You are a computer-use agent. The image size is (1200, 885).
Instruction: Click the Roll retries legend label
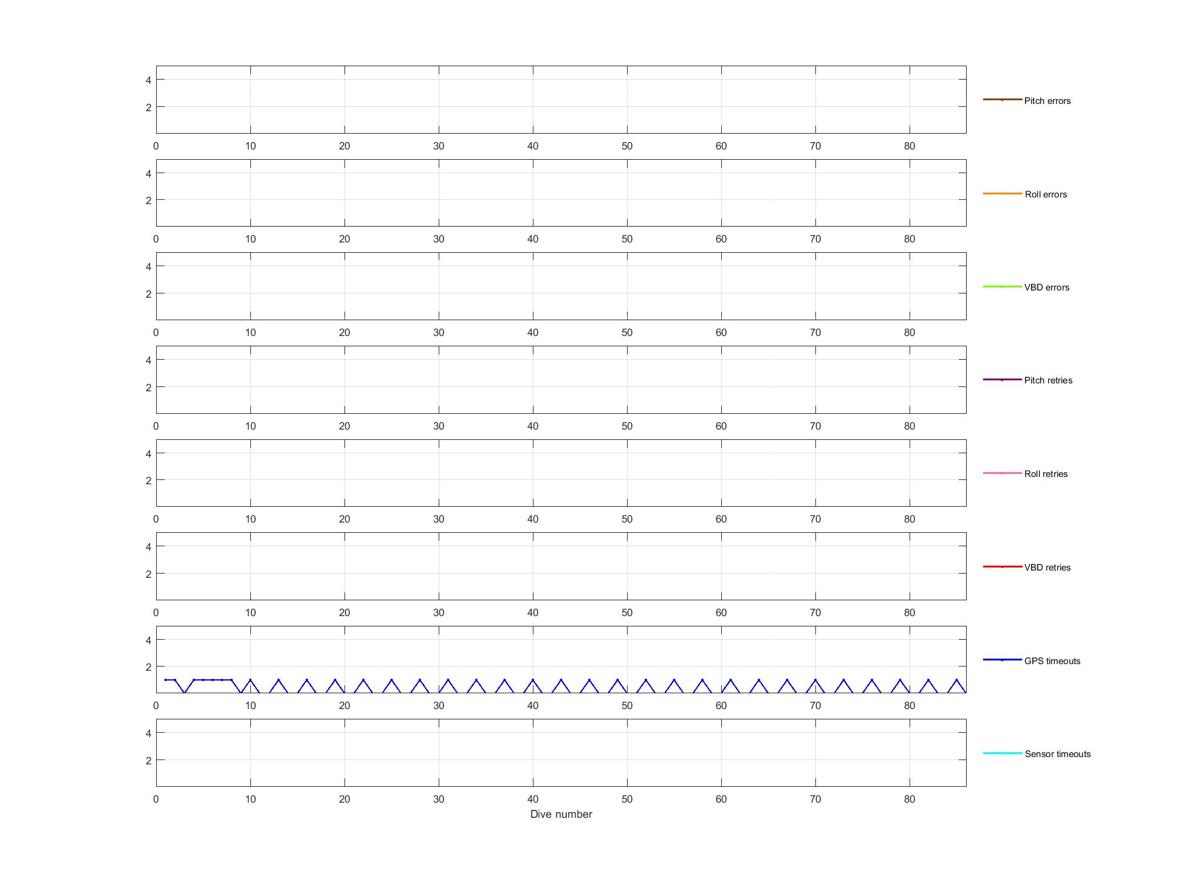(1046, 474)
